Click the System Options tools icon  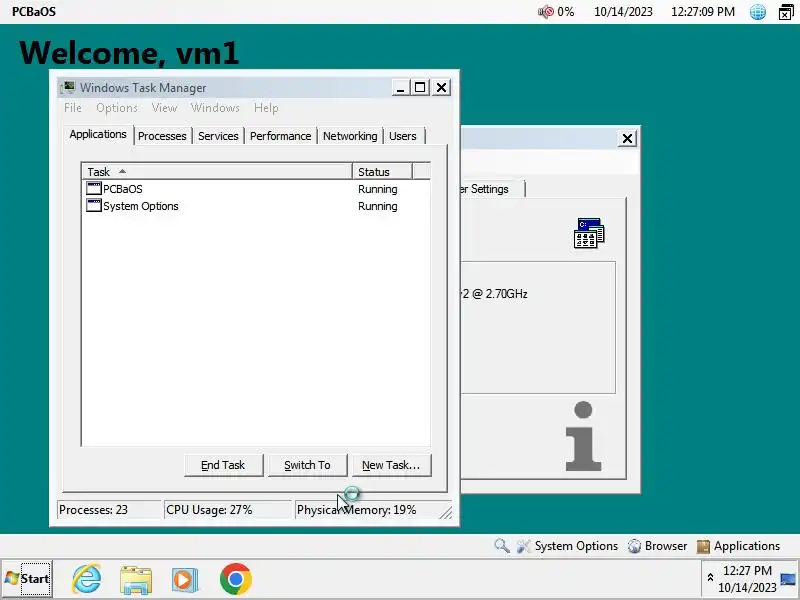pos(523,546)
